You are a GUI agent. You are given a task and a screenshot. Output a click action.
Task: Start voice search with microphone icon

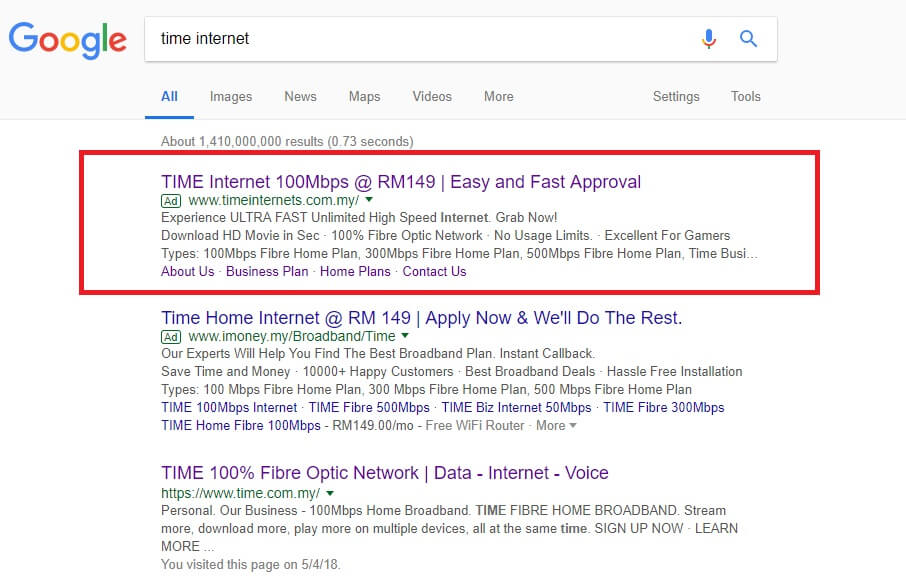[709, 39]
